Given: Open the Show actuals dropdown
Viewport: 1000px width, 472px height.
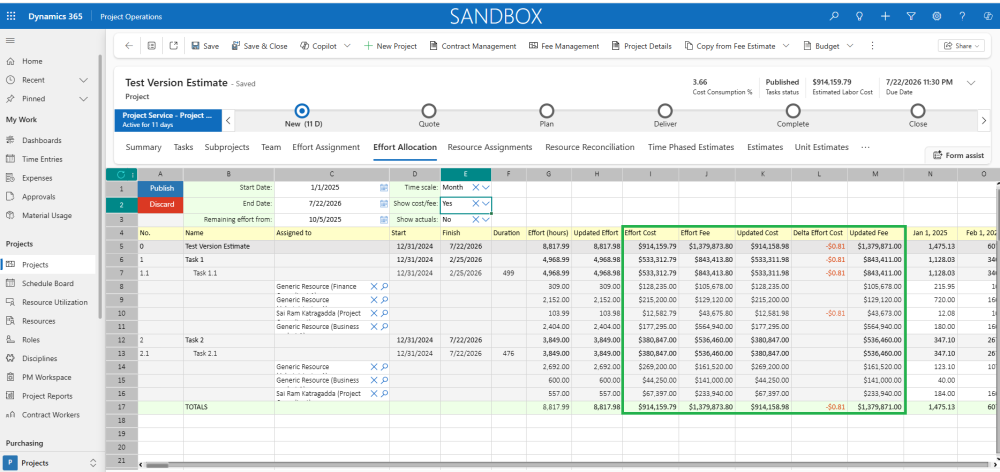Looking at the screenshot, I should (486, 219).
